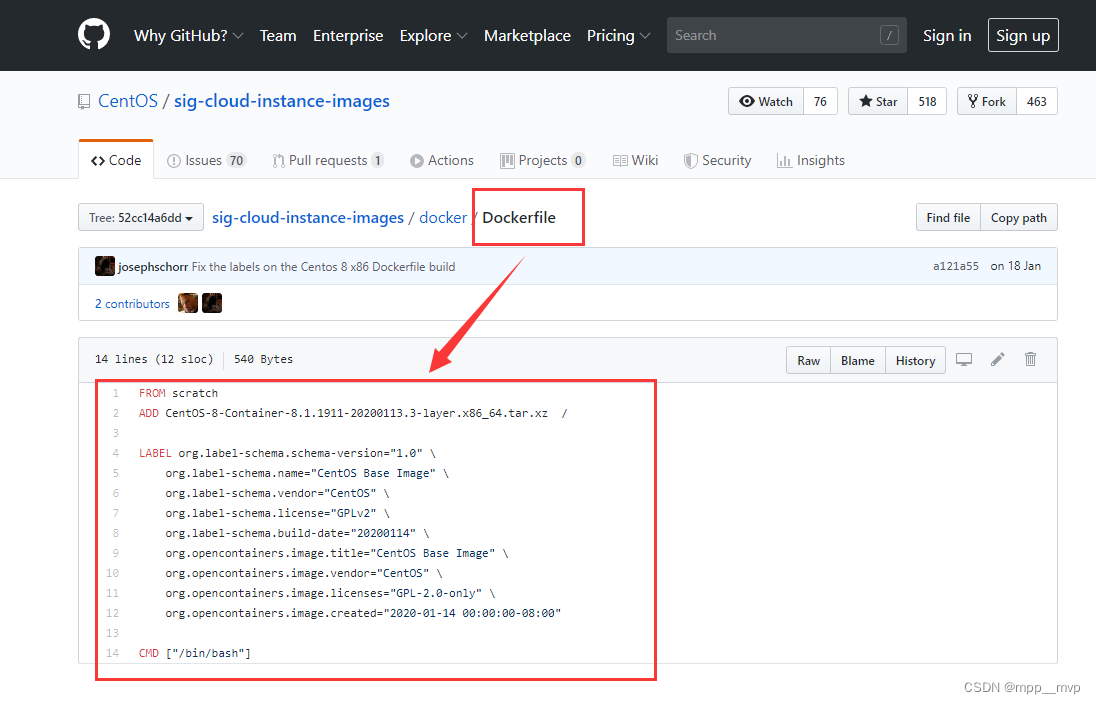
Task: Open the Insights tab
Action: pos(811,160)
